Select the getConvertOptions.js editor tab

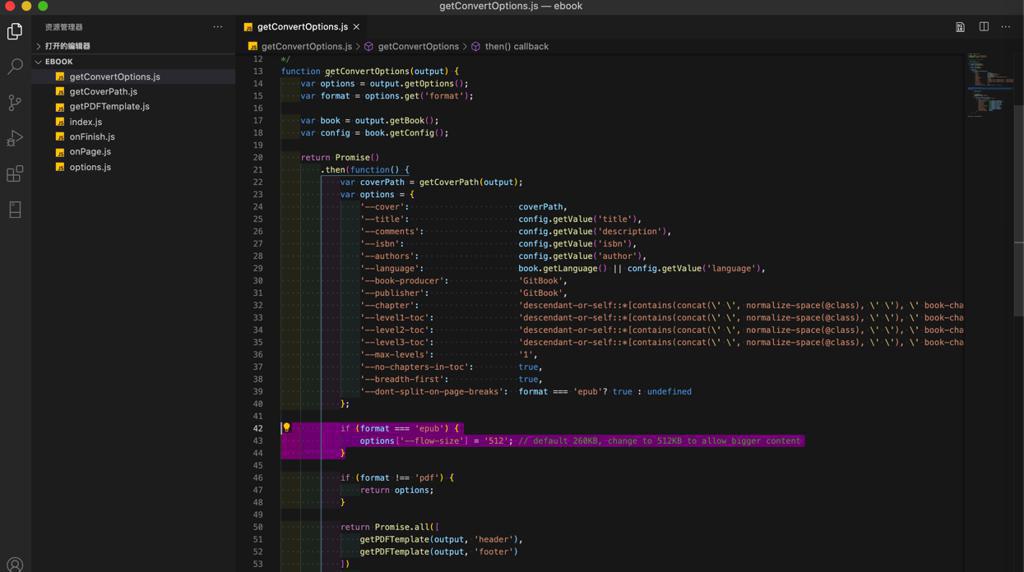(302, 27)
